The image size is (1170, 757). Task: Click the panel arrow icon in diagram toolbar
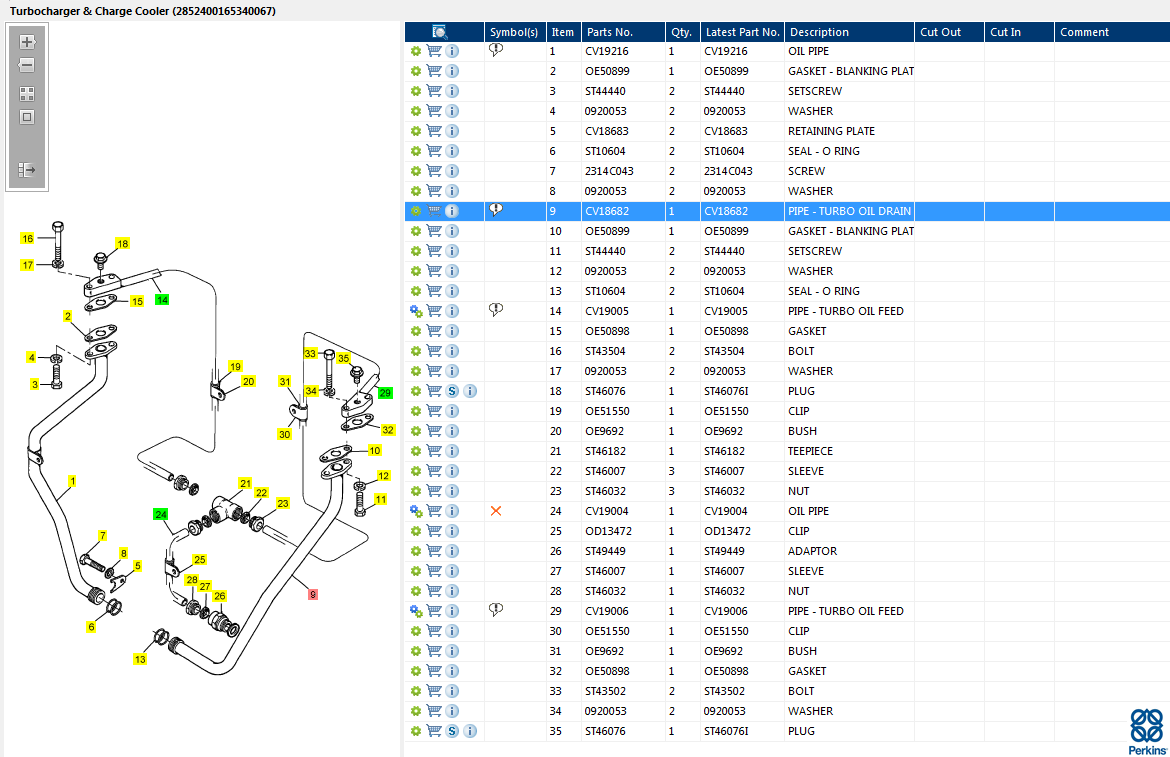(x=27, y=170)
